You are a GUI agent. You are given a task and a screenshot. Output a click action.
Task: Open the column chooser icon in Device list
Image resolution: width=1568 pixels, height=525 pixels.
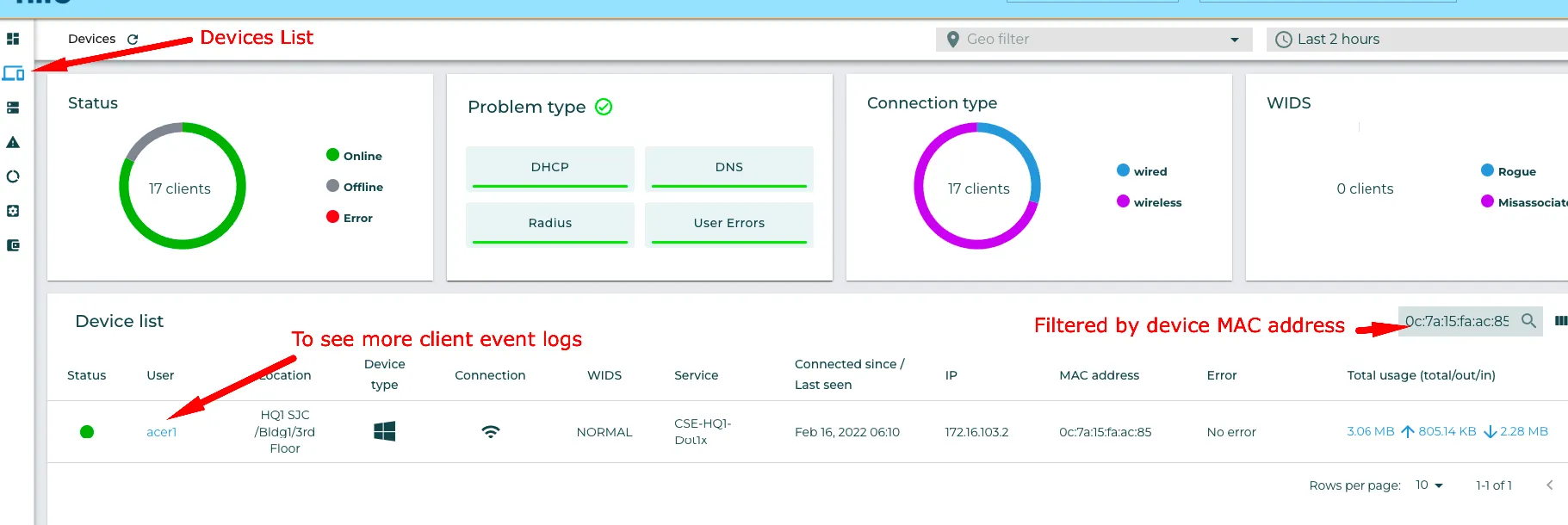pyautogui.click(x=1560, y=321)
